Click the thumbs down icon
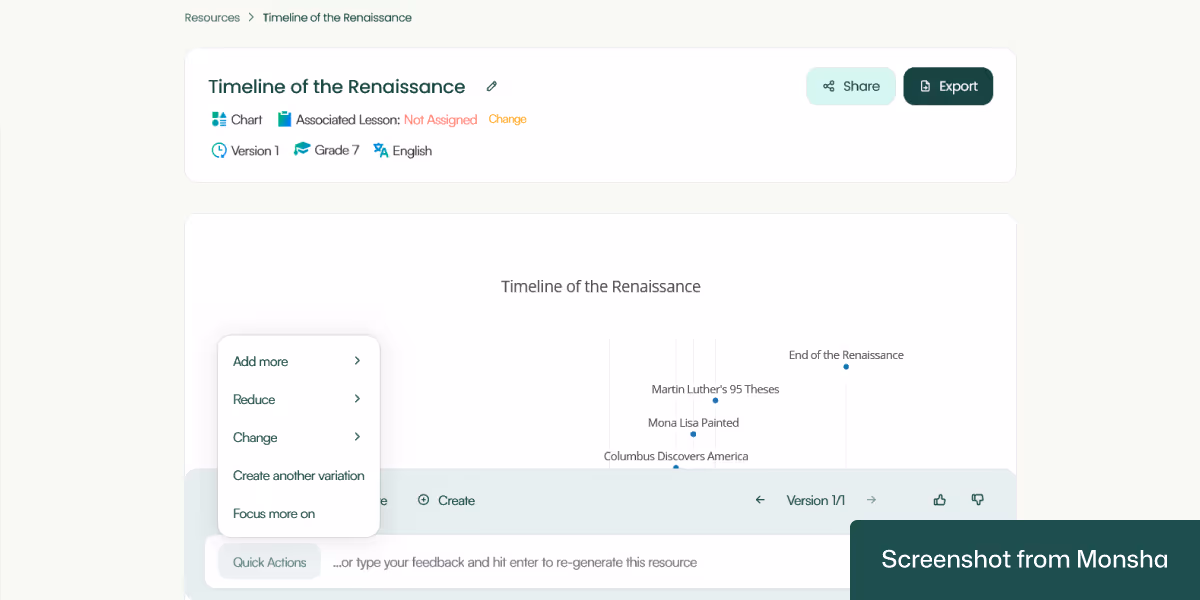This screenshot has width=1200, height=600. point(978,500)
